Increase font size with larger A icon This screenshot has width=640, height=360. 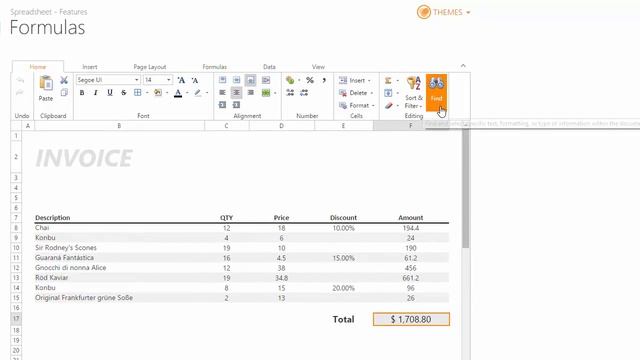[x=181, y=80]
